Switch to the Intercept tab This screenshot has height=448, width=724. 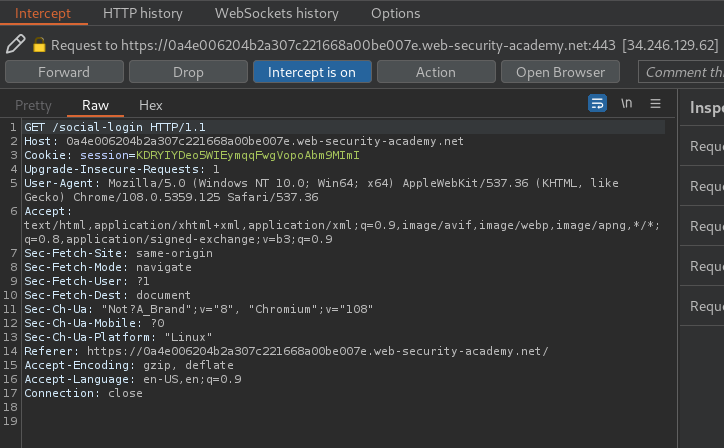tap(43, 13)
